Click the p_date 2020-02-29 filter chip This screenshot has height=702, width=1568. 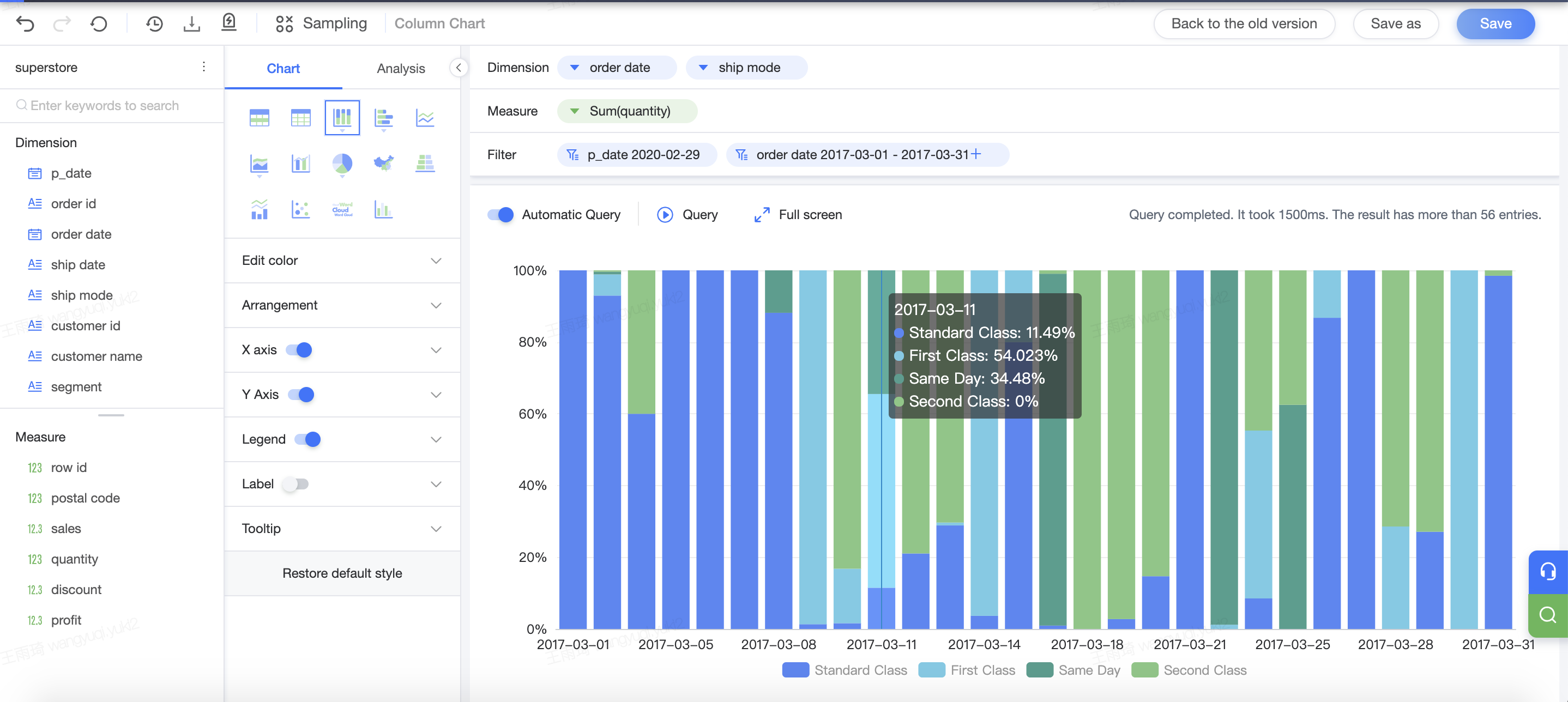637,154
